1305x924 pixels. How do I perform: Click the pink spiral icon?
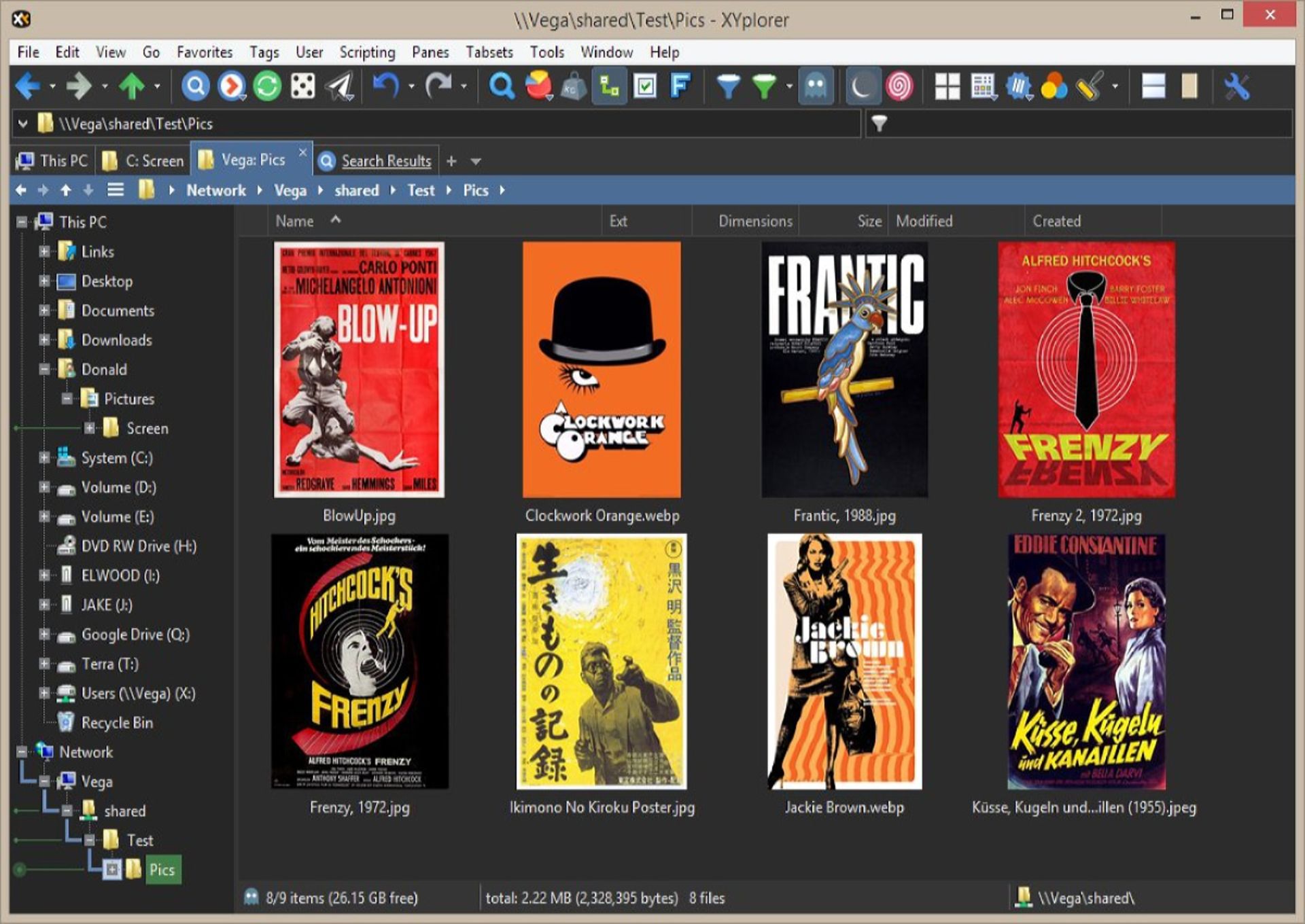pyautogui.click(x=899, y=86)
